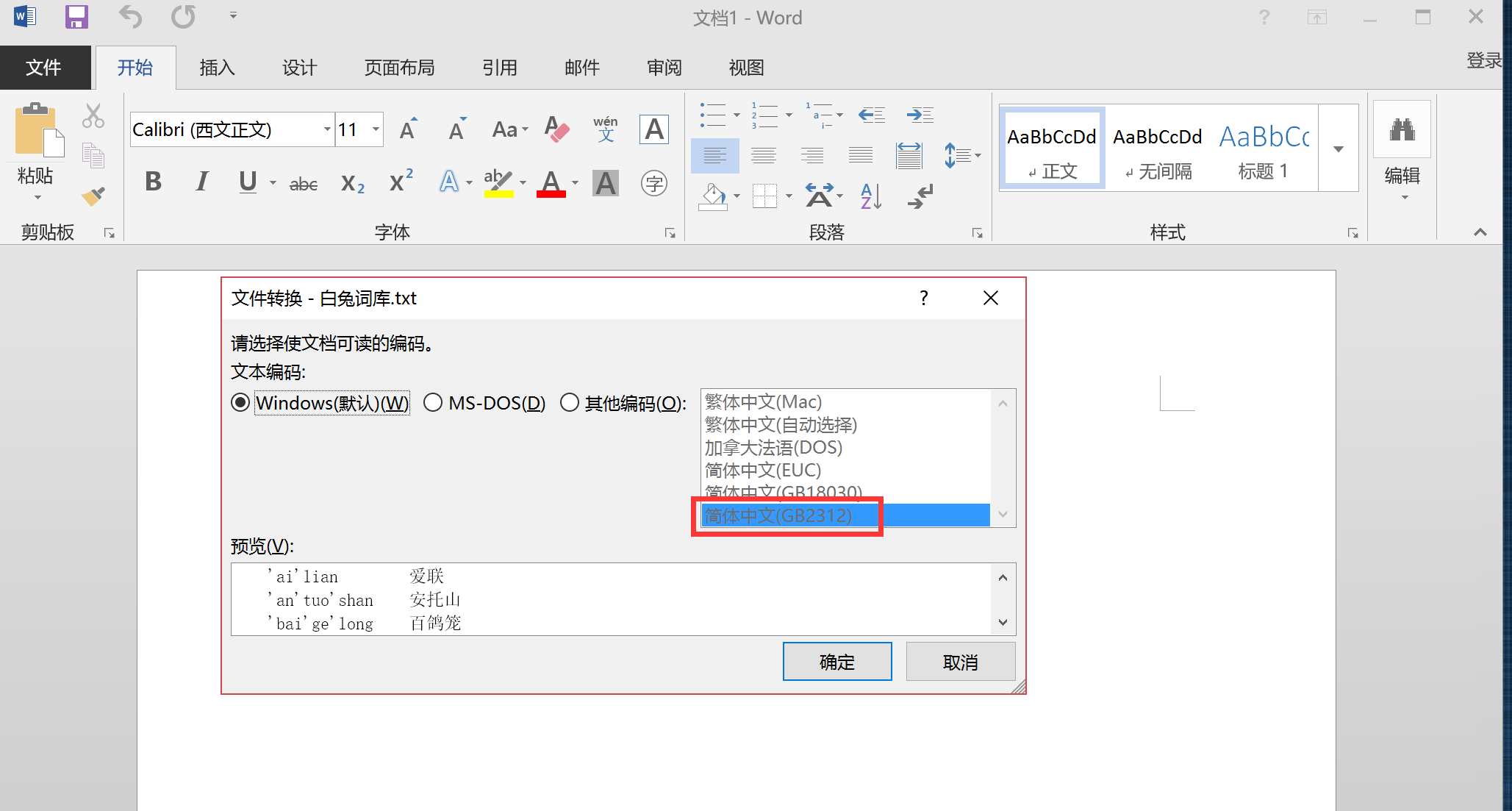Switch to the 插入 ribbon tab
This screenshot has height=811, width=1512.
pyautogui.click(x=217, y=68)
